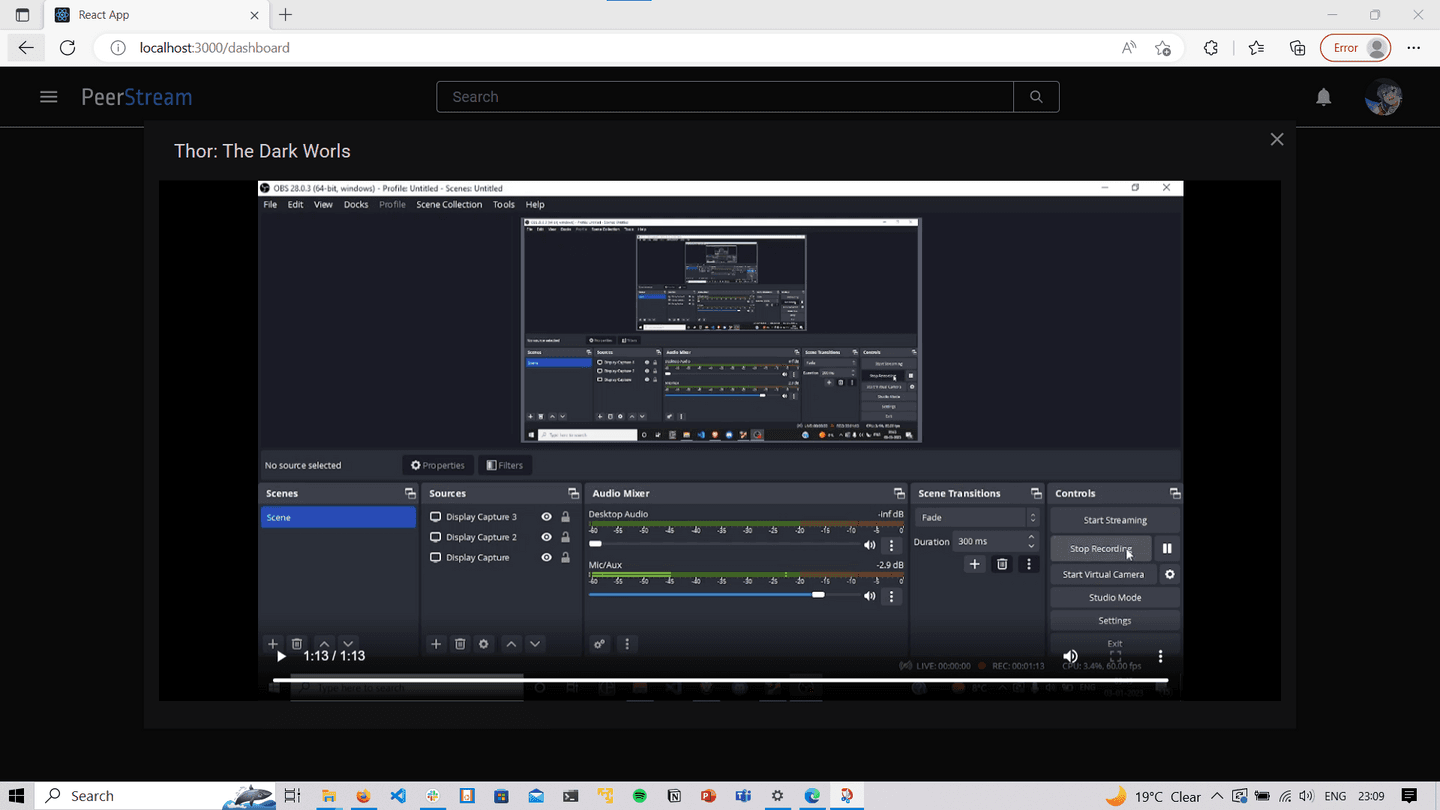This screenshot has width=1440, height=810.
Task: Click Start Streaming in OBS video
Action: (x=1115, y=520)
